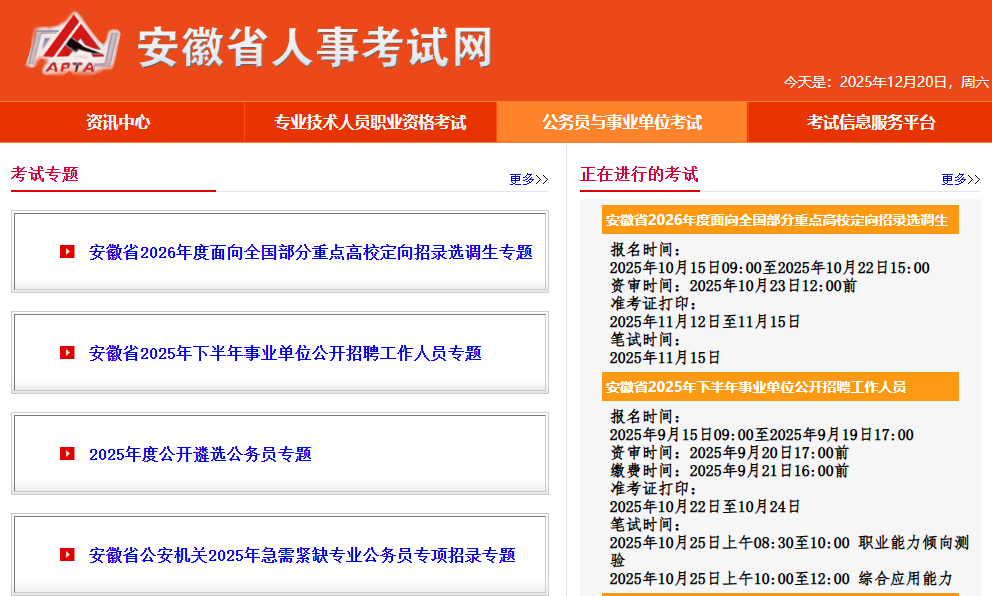
Task: Expand 更多>> beside 正在进行的考试
Action: pyautogui.click(x=958, y=176)
